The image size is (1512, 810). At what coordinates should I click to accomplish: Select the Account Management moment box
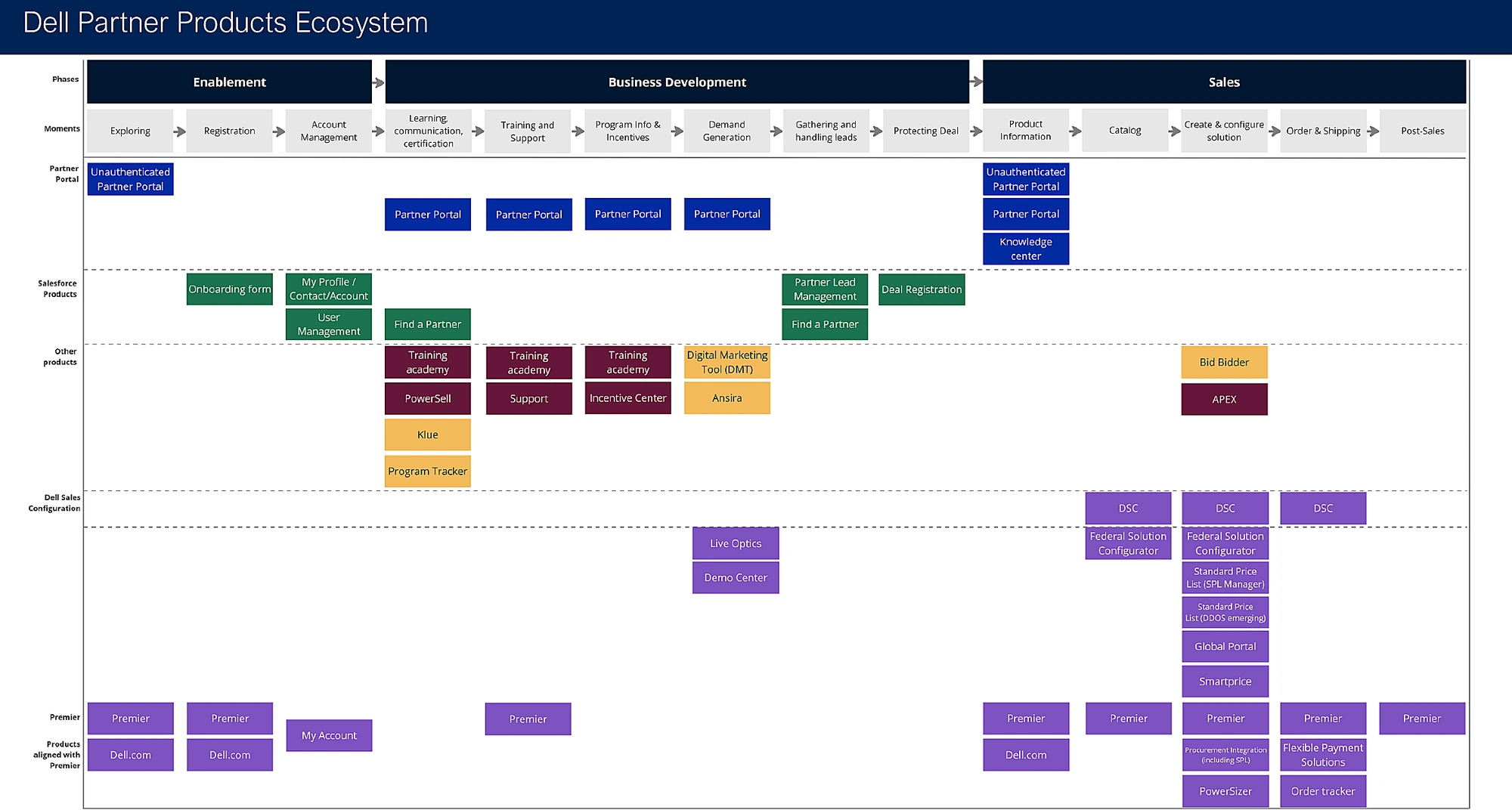[329, 131]
